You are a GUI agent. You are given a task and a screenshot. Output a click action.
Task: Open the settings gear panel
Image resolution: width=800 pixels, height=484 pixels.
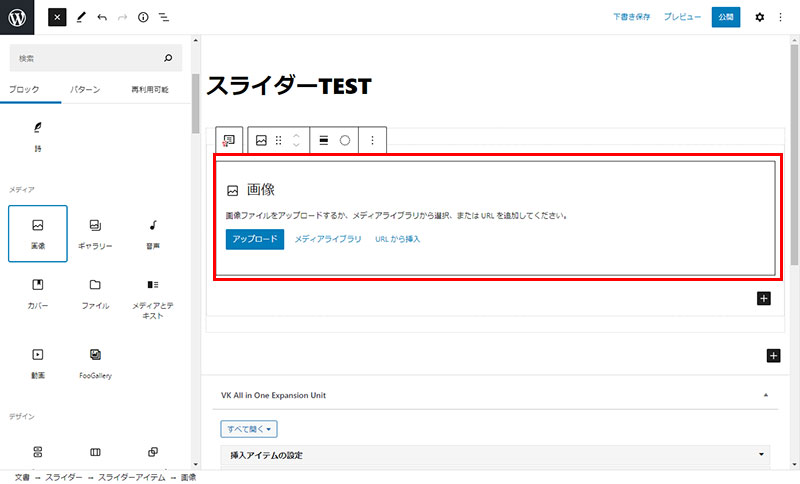click(759, 18)
